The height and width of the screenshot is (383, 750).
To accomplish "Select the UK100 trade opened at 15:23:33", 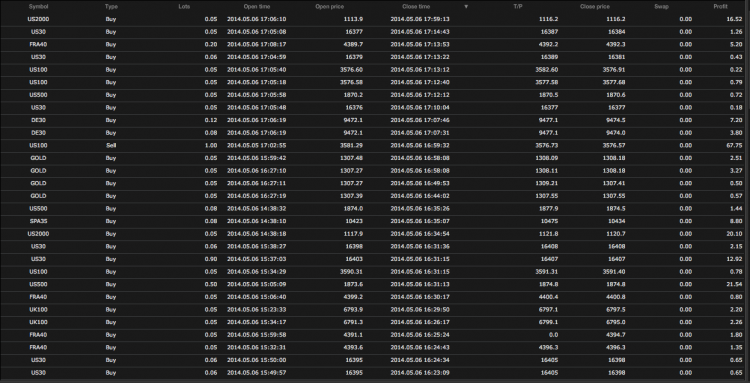I will [375, 309].
